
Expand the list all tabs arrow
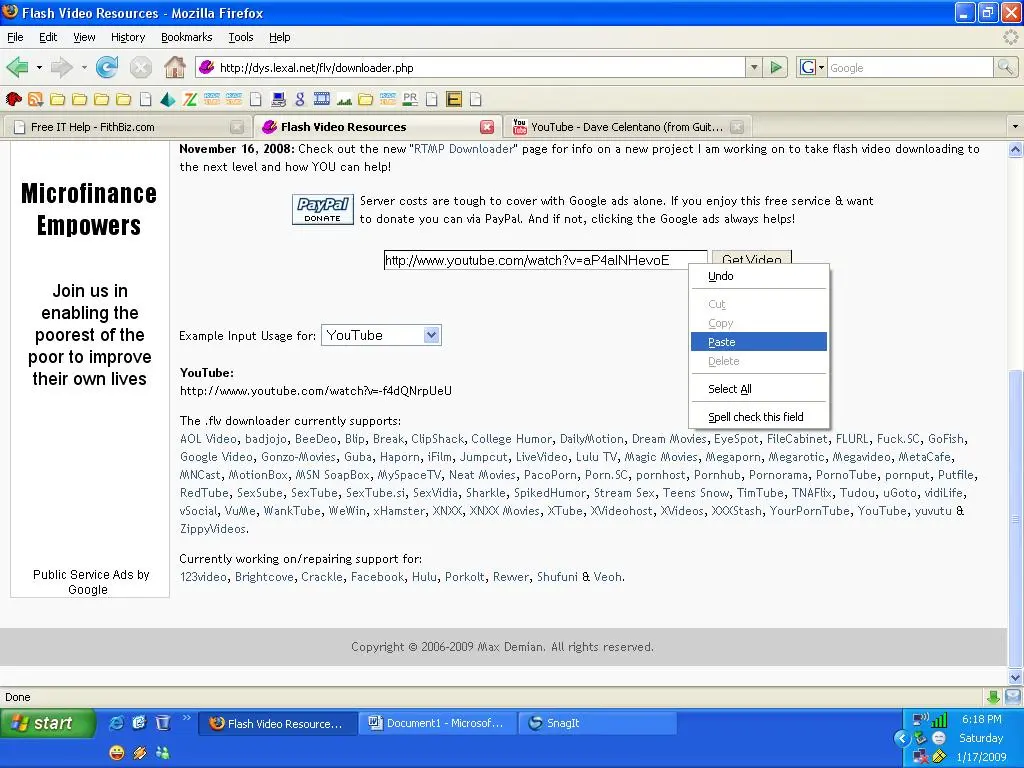click(x=1015, y=127)
